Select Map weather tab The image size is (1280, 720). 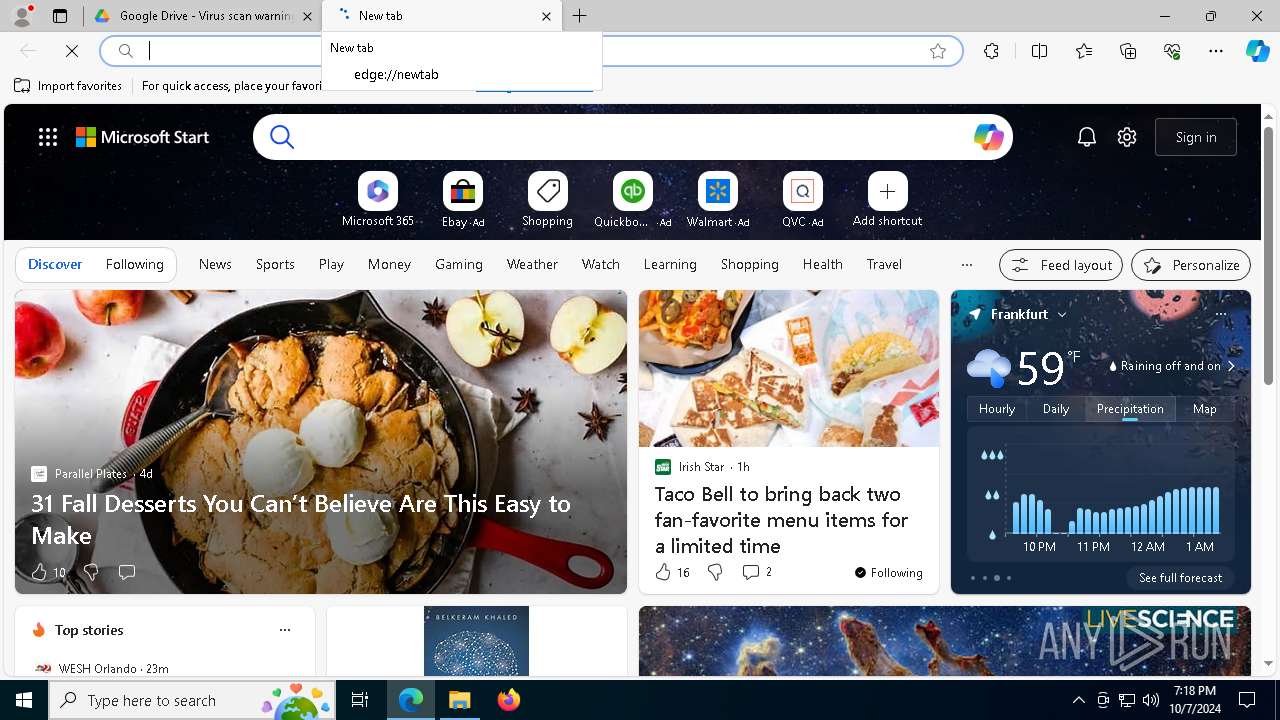(1205, 408)
